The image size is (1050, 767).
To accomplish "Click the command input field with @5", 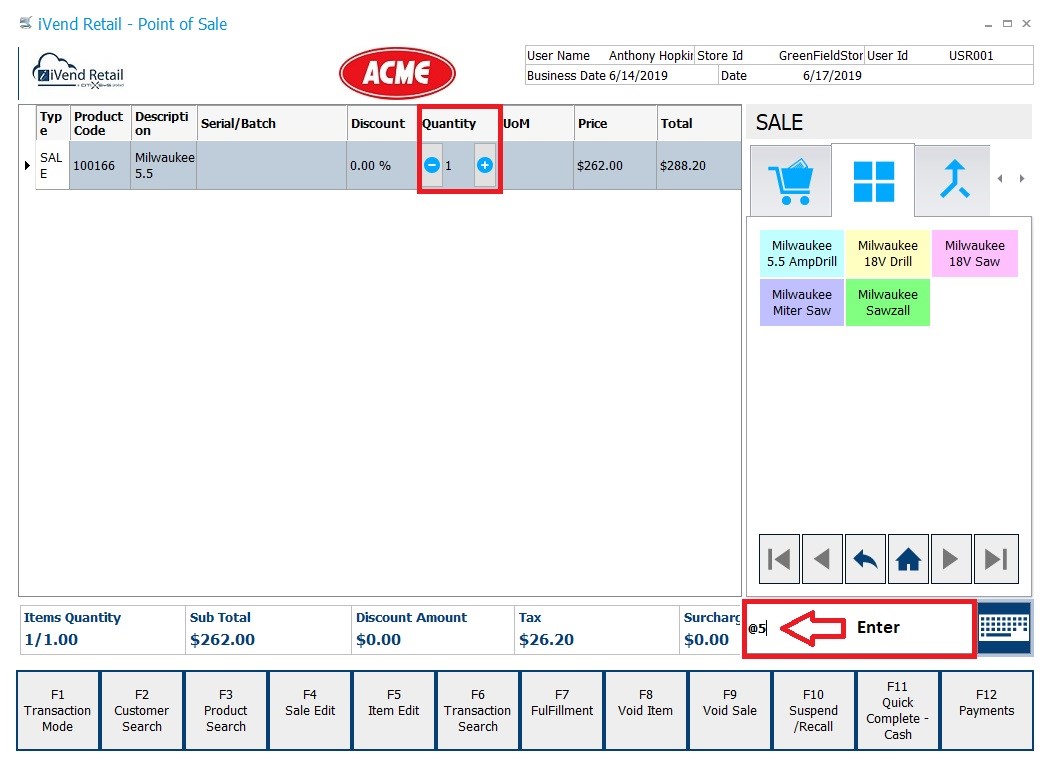I will (859, 628).
